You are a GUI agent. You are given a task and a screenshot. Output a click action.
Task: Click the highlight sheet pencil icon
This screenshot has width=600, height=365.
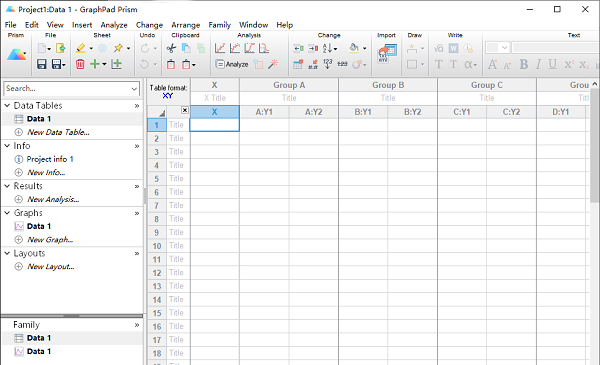tap(81, 48)
